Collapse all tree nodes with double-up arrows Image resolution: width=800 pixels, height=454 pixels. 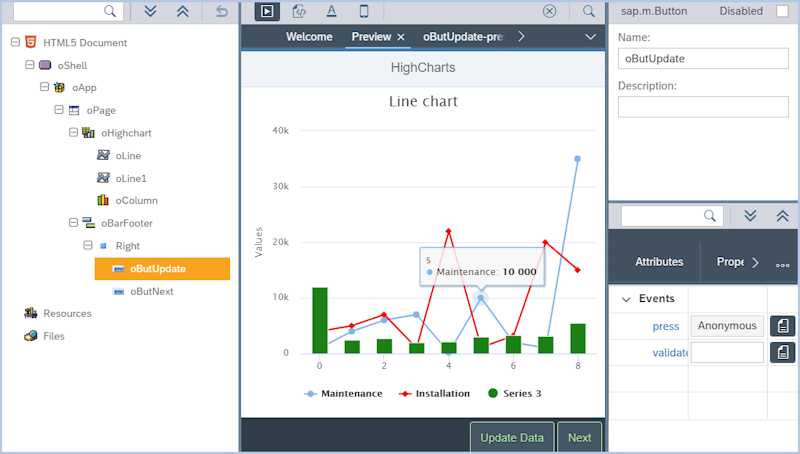click(x=183, y=11)
